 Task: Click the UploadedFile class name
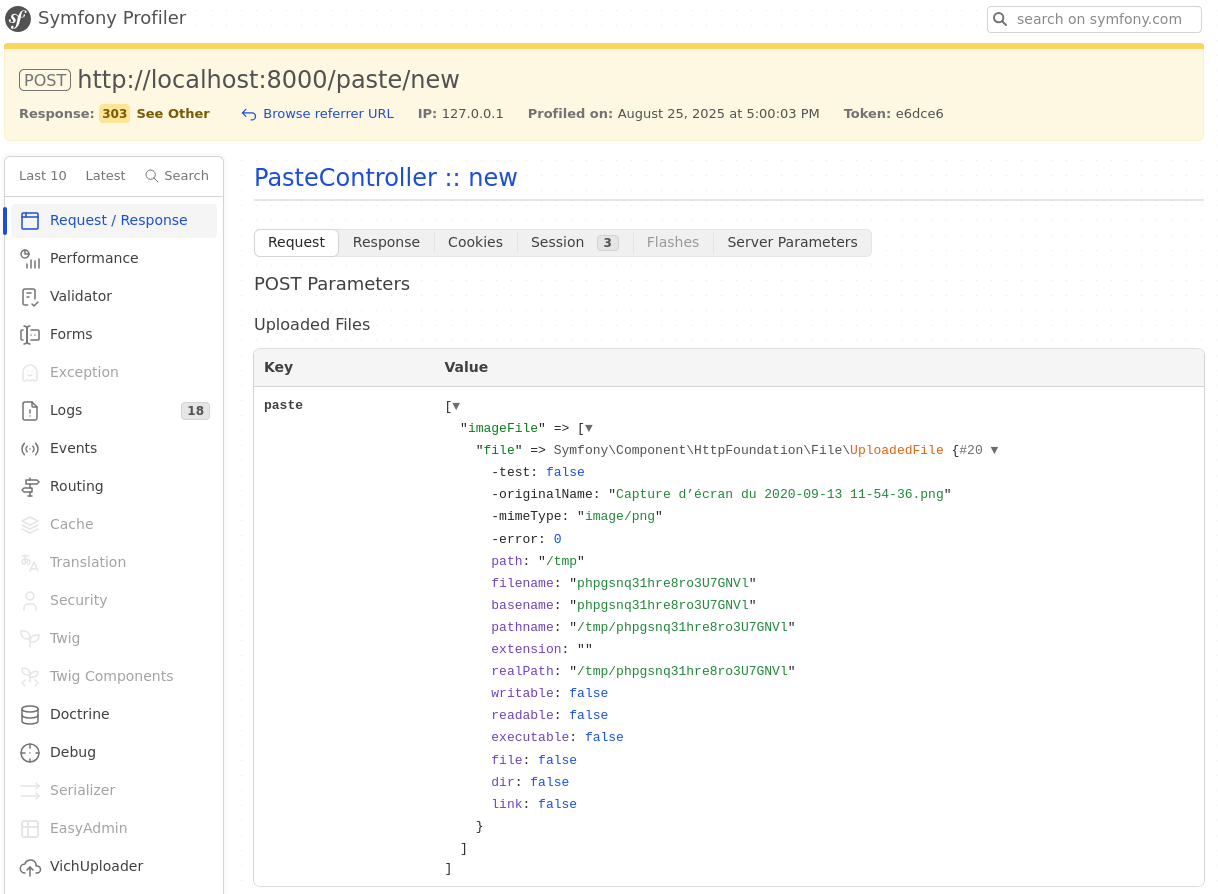click(897, 450)
